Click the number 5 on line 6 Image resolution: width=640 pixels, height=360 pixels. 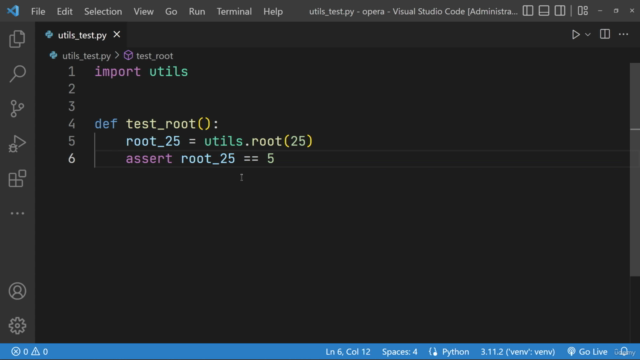[271, 158]
